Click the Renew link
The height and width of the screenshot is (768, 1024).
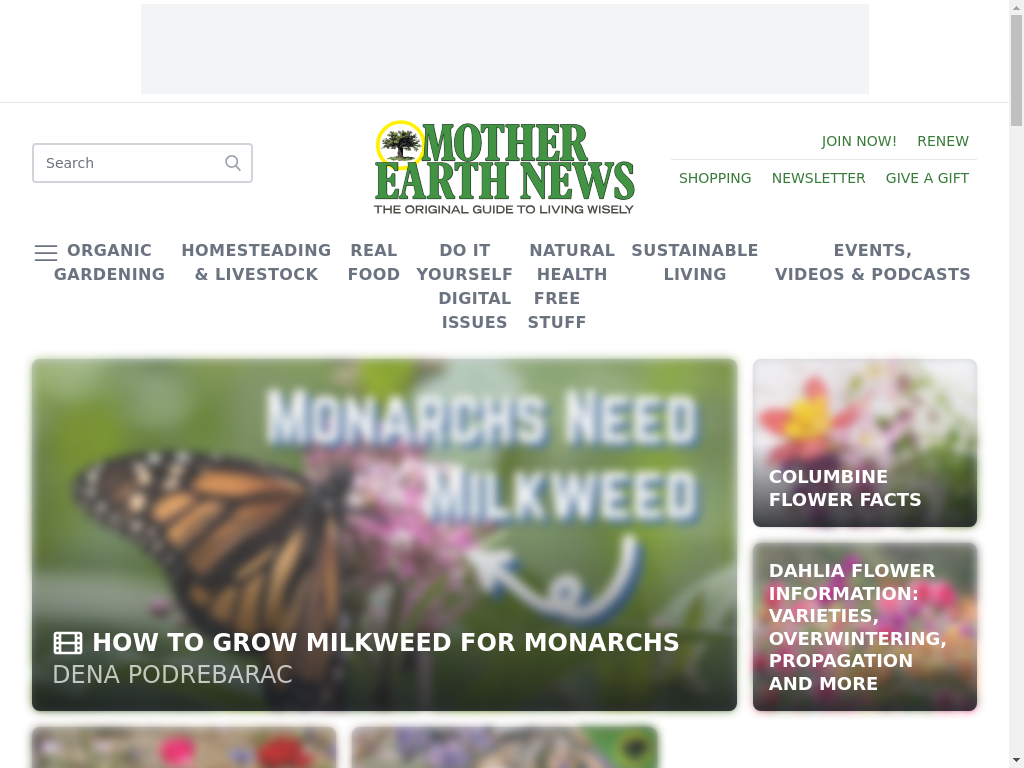click(x=942, y=141)
